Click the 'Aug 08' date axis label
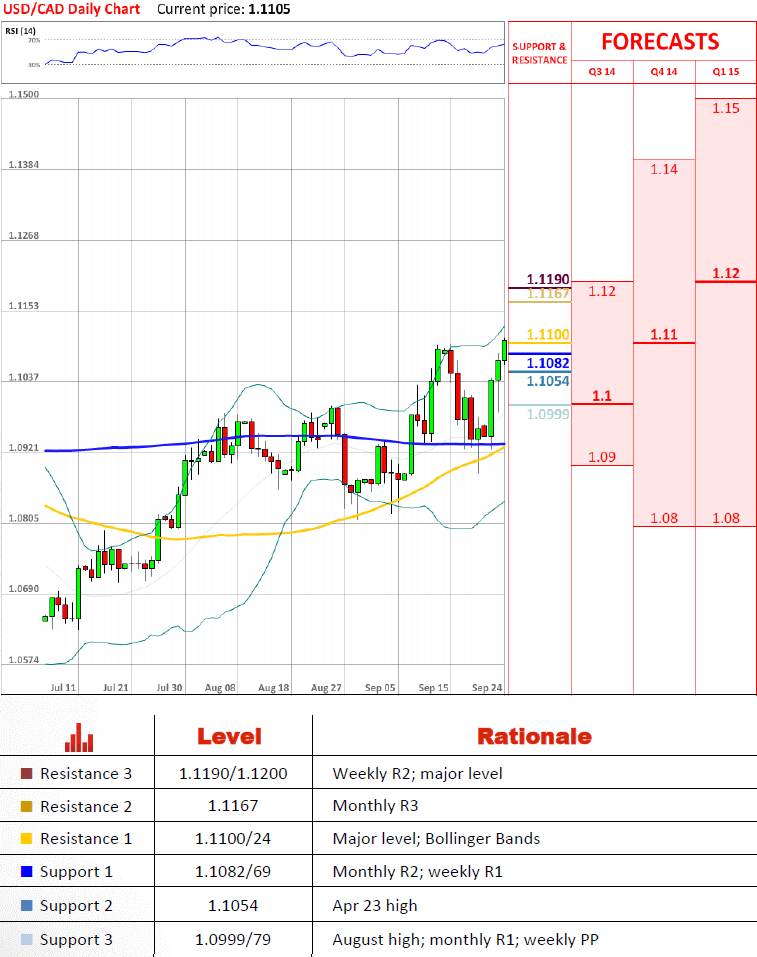This screenshot has height=957, width=757. tap(220, 687)
